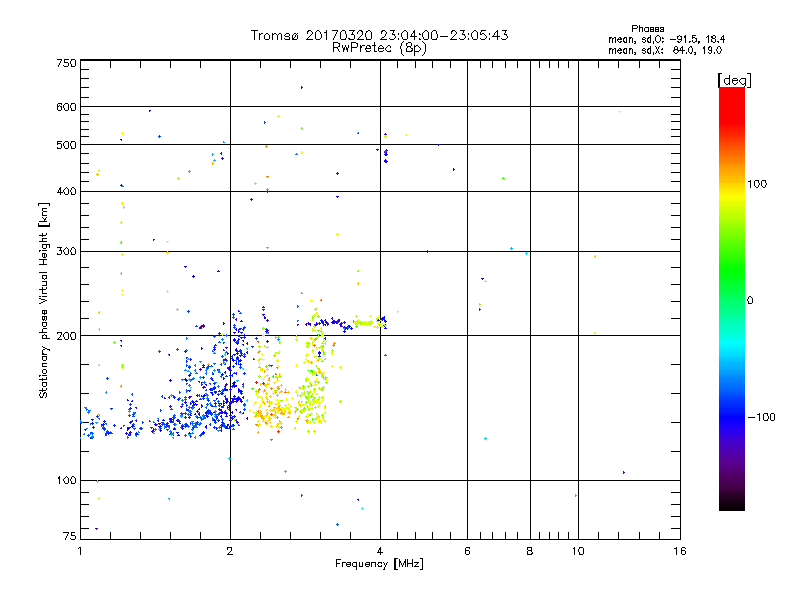The height and width of the screenshot is (600, 800).
Task: Click the y-axis tick label '500'
Action: pyautogui.click(x=66, y=145)
